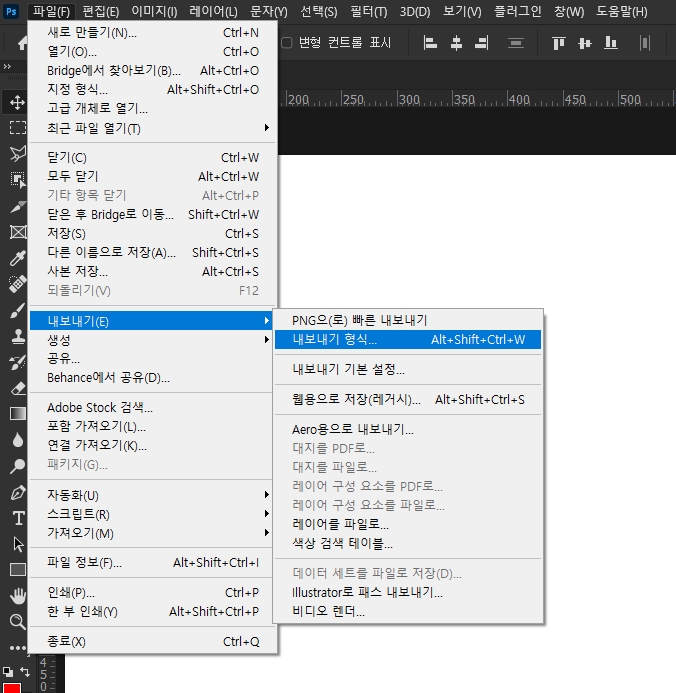Select the Frame tool
The height and width of the screenshot is (693, 676).
[x=17, y=232]
